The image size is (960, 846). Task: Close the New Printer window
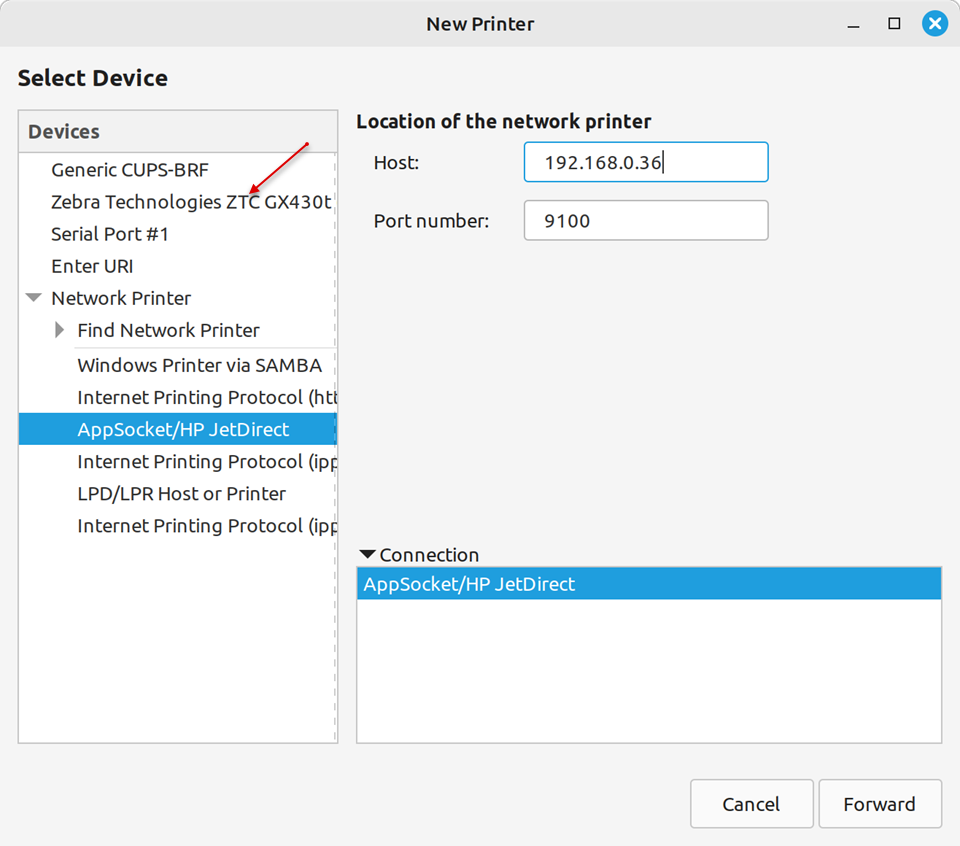pos(935,24)
